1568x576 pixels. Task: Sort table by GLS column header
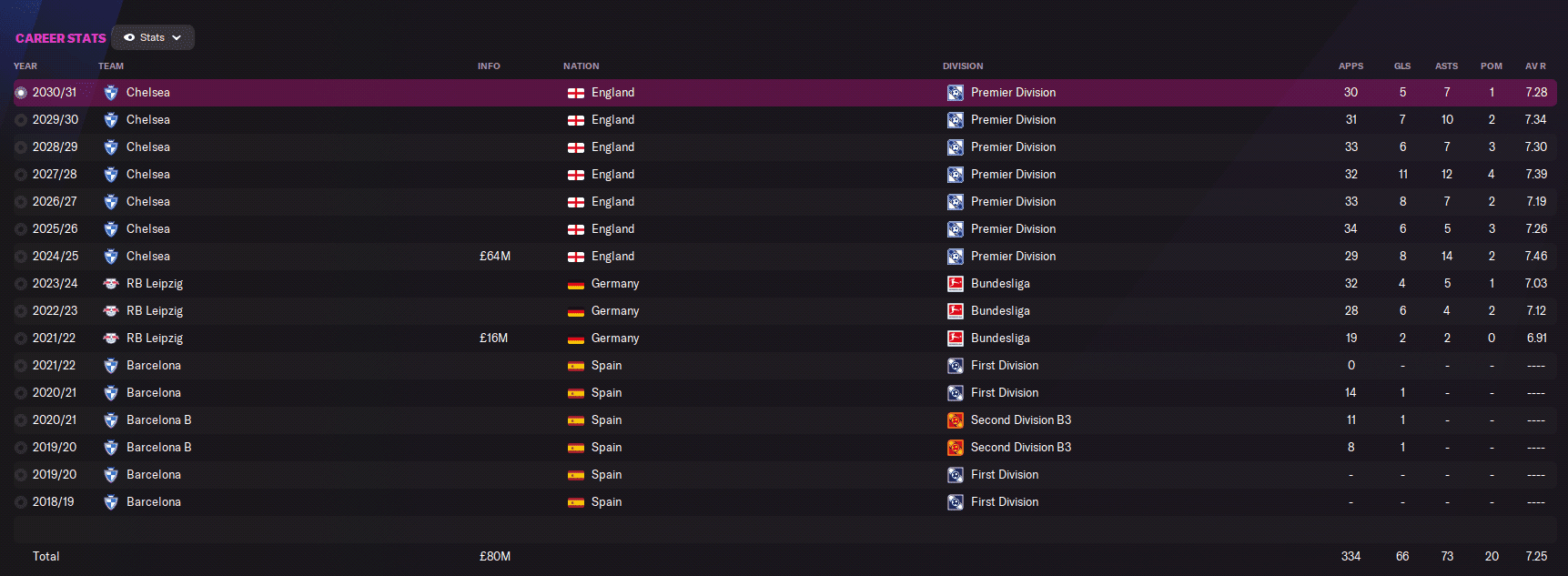[1402, 66]
